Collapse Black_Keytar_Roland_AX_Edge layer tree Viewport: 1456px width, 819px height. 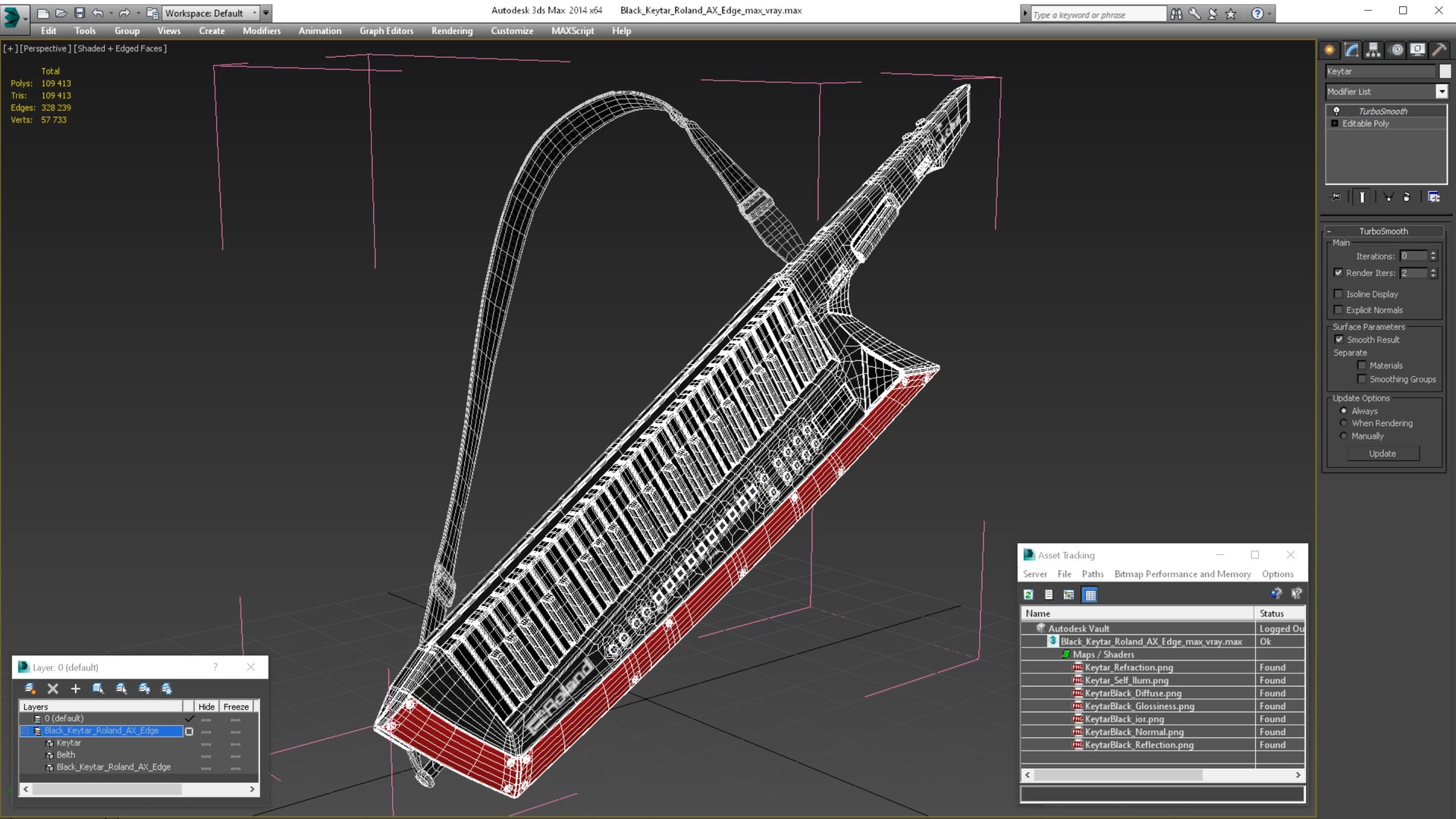point(26,731)
